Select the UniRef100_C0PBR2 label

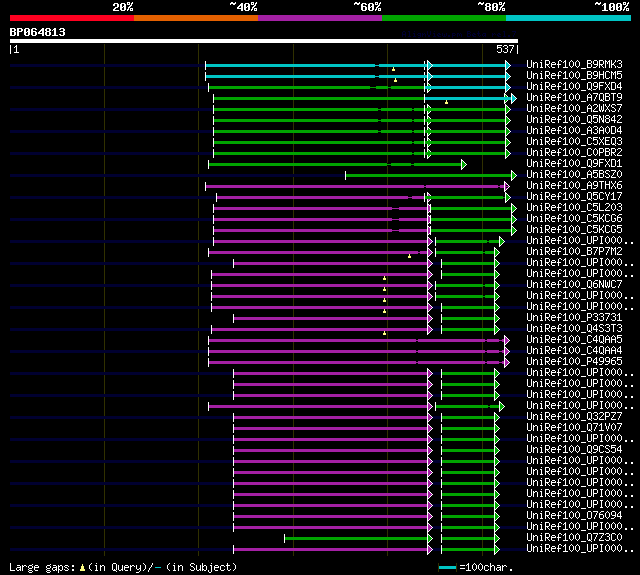coord(574,153)
